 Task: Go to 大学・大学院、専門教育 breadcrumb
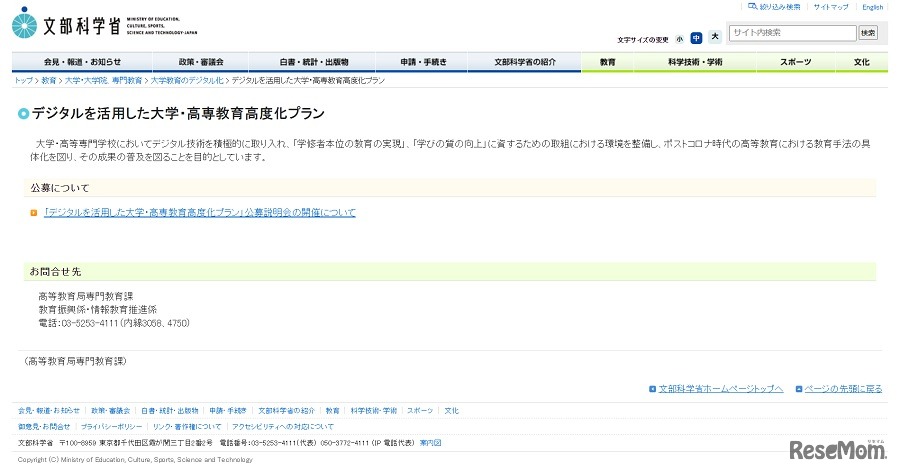103,80
